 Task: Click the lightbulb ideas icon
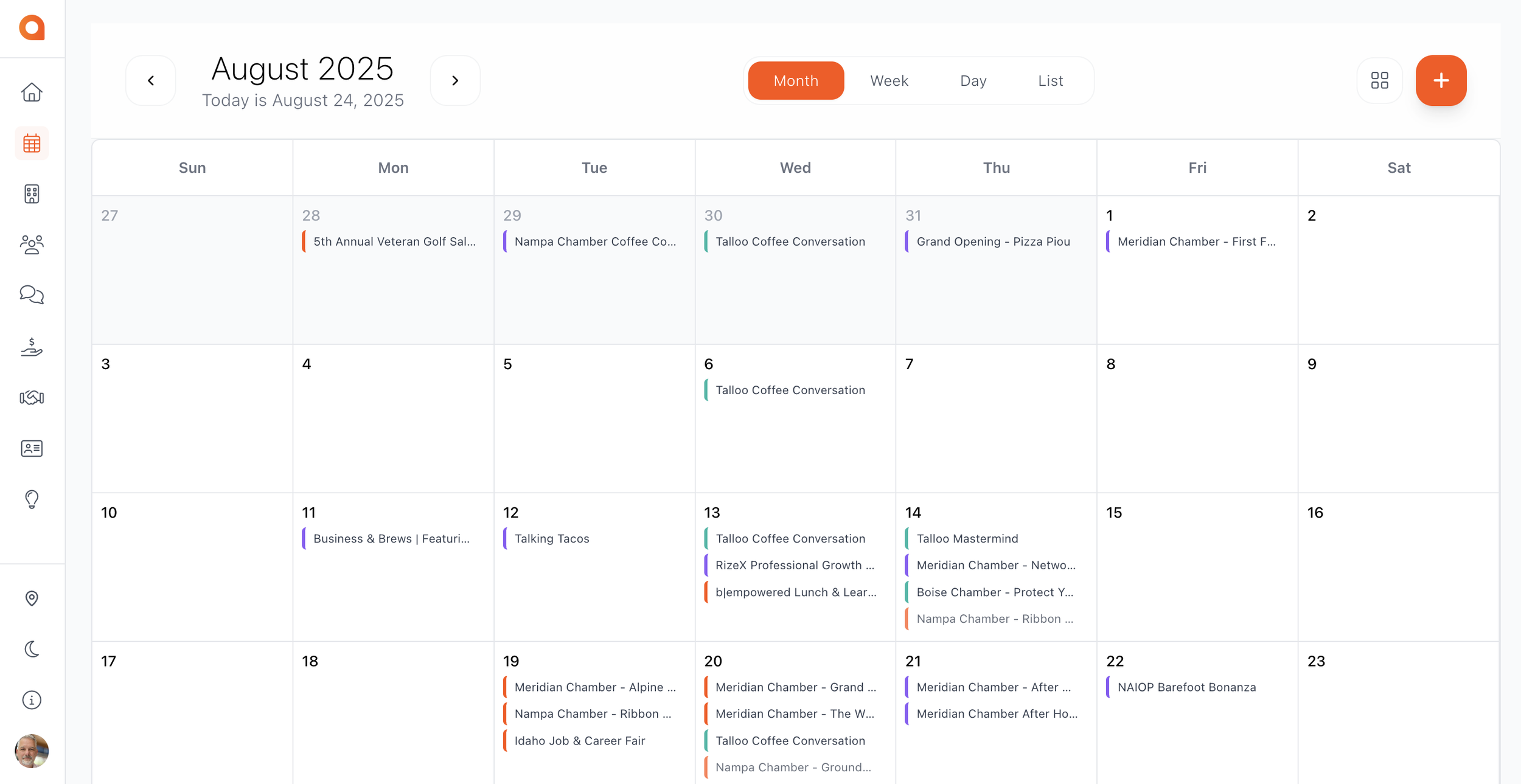(x=32, y=499)
